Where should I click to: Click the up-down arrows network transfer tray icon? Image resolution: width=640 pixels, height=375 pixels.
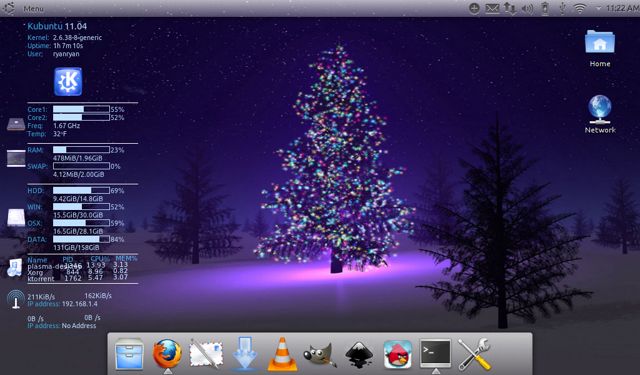(x=510, y=8)
